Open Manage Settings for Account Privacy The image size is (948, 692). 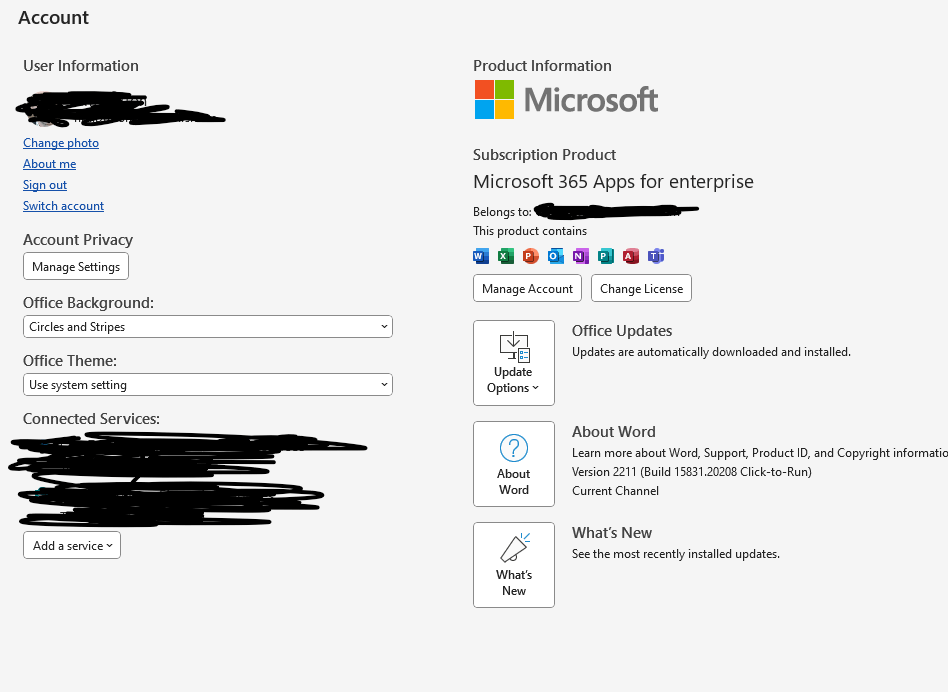tap(76, 267)
